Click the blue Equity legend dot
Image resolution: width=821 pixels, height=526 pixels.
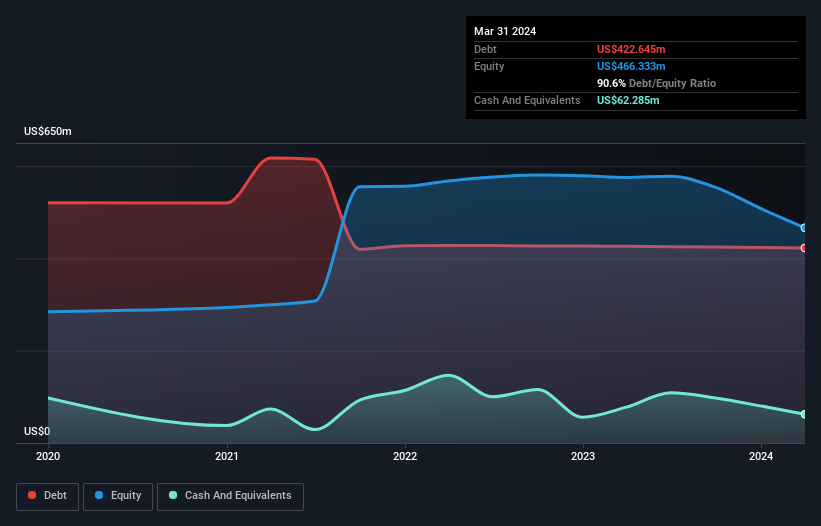point(99,495)
